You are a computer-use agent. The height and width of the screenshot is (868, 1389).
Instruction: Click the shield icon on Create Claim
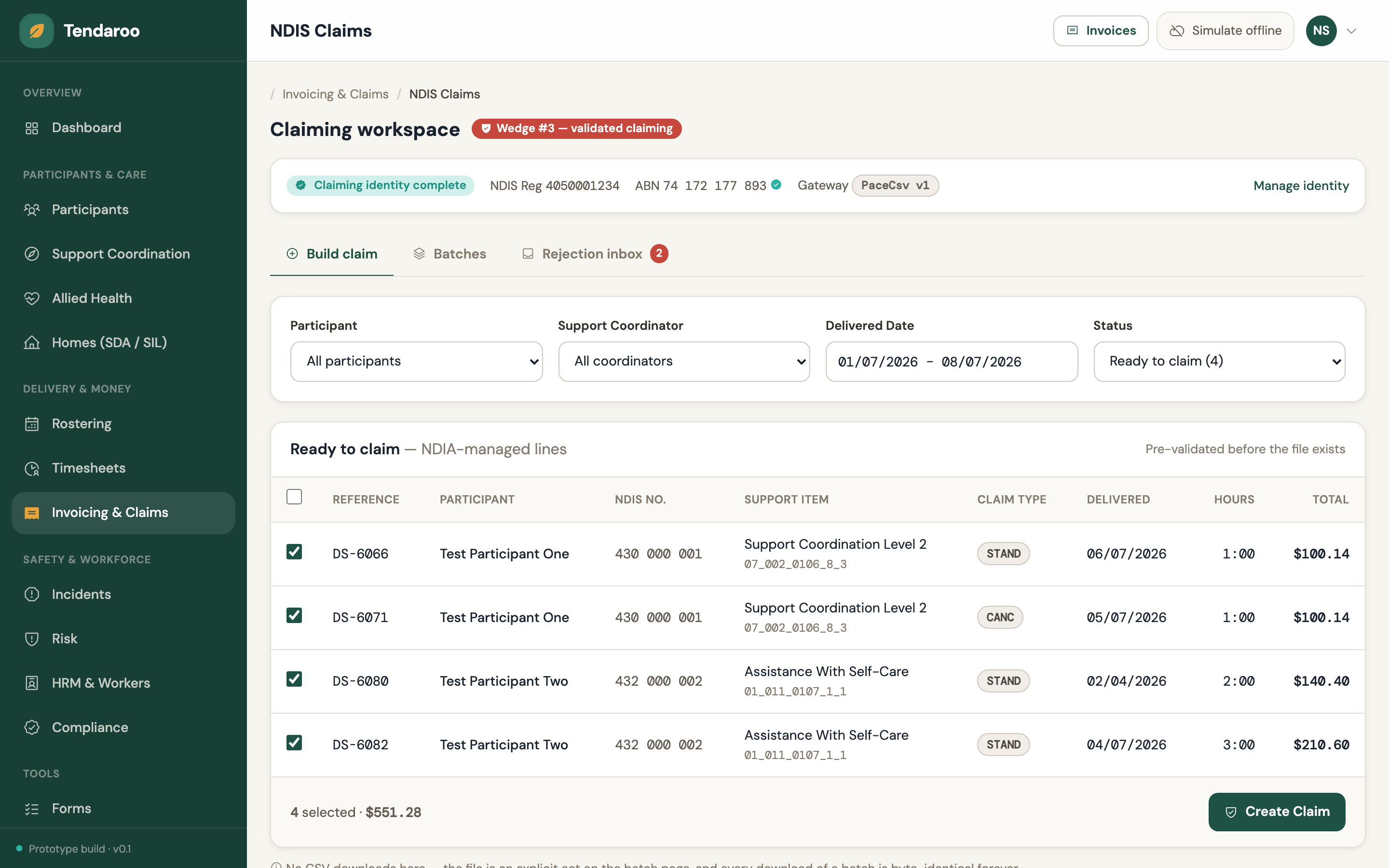point(1231,812)
